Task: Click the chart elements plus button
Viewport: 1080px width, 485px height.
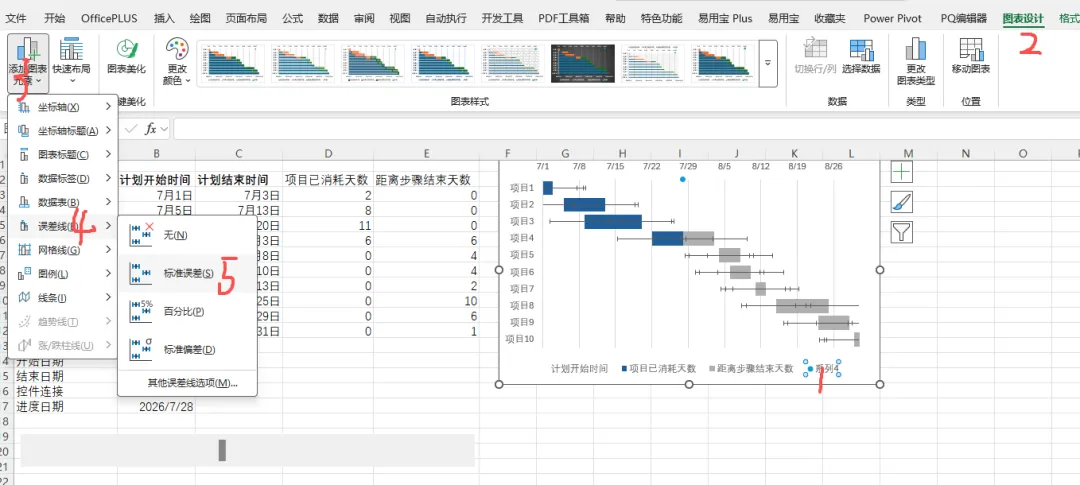Action: [902, 172]
